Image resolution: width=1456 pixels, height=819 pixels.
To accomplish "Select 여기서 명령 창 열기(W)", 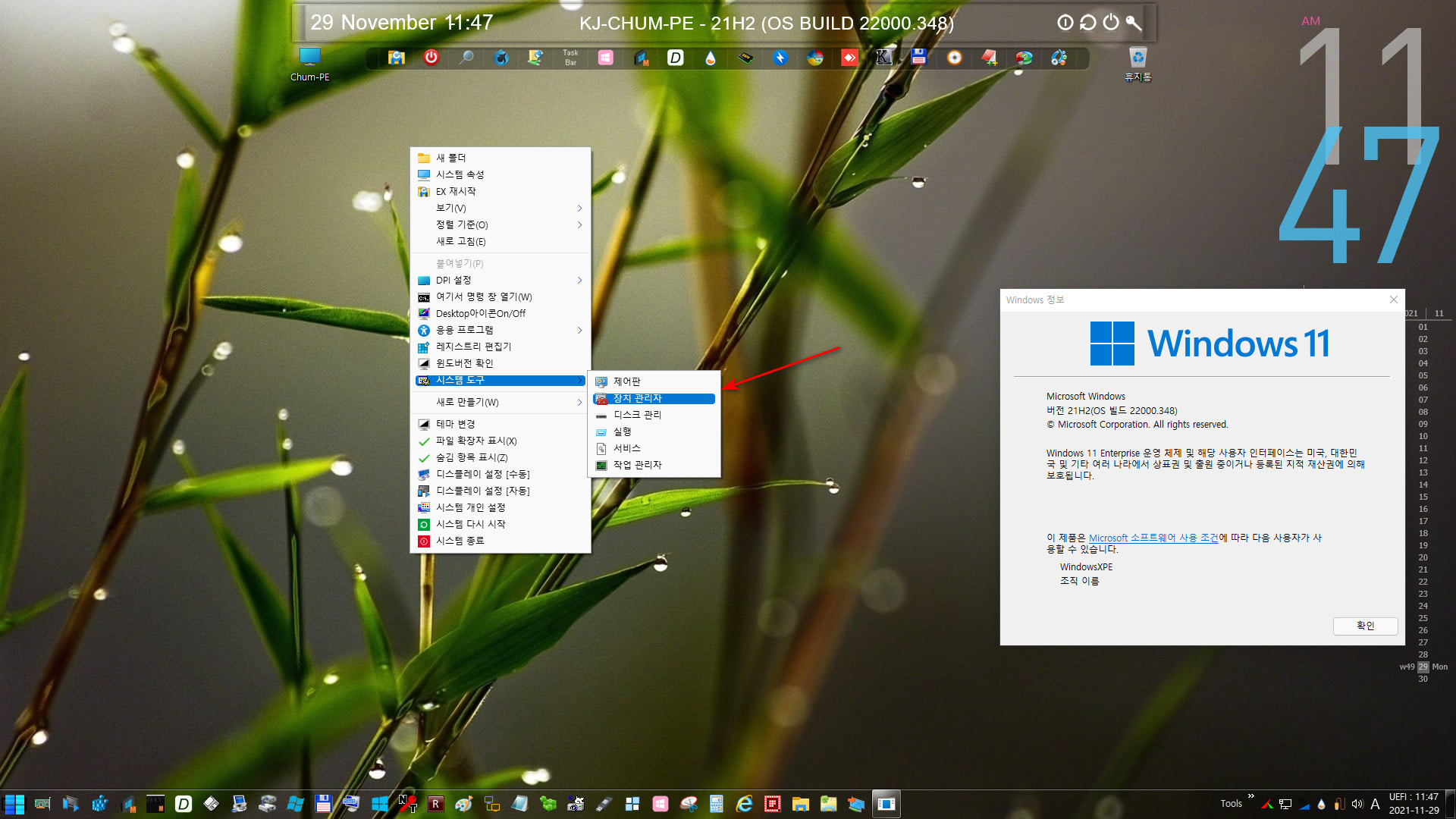I will [x=500, y=297].
